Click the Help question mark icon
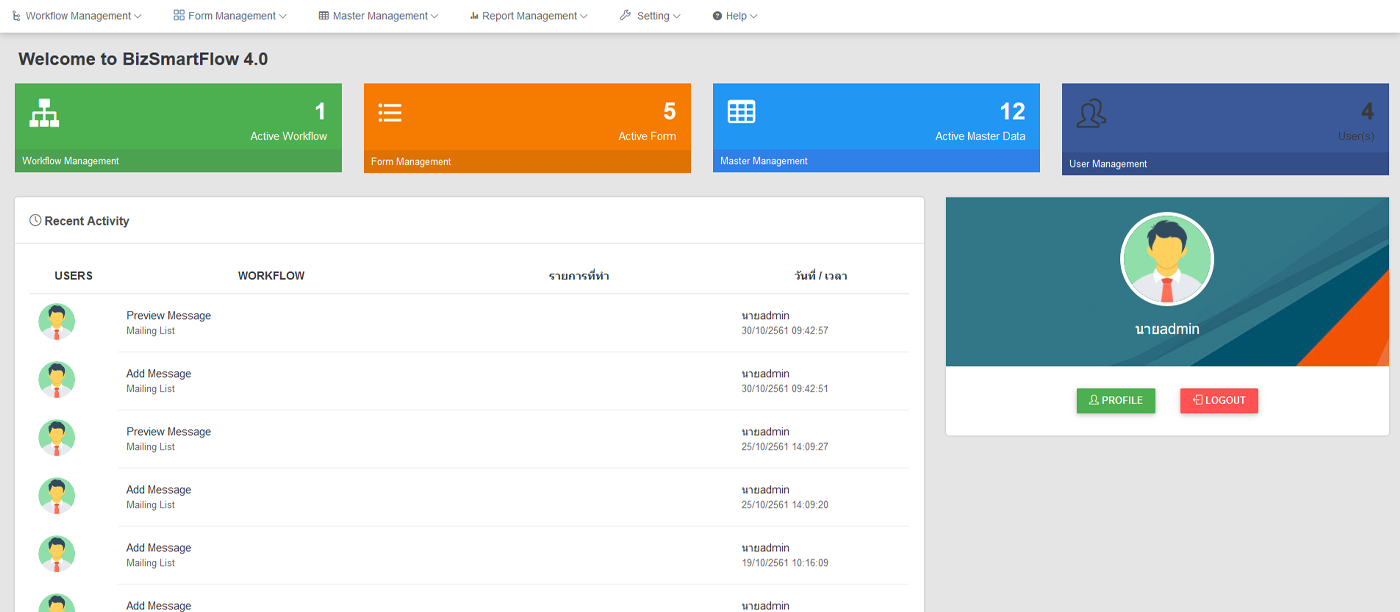 tap(717, 16)
